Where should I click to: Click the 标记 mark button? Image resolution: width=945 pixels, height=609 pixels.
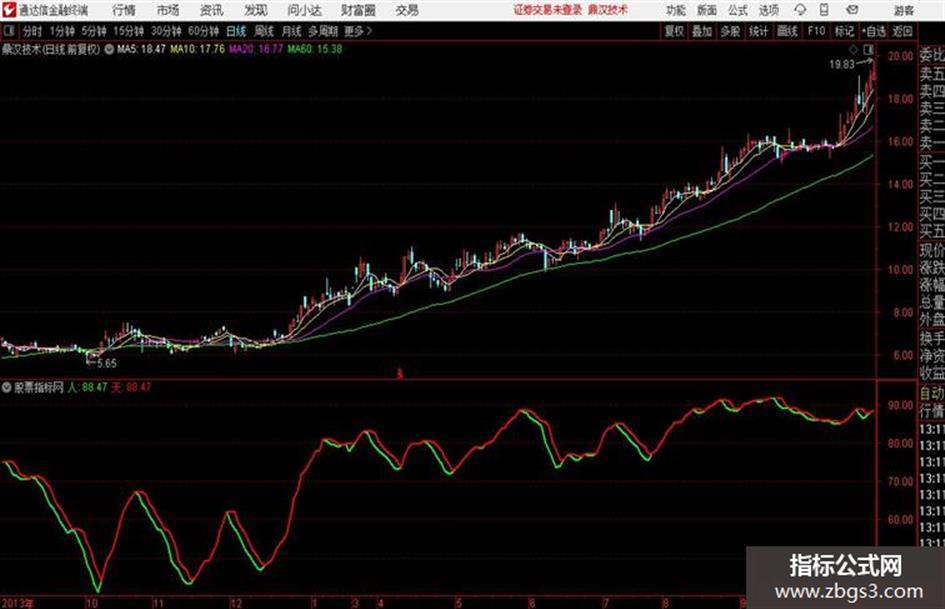point(844,31)
